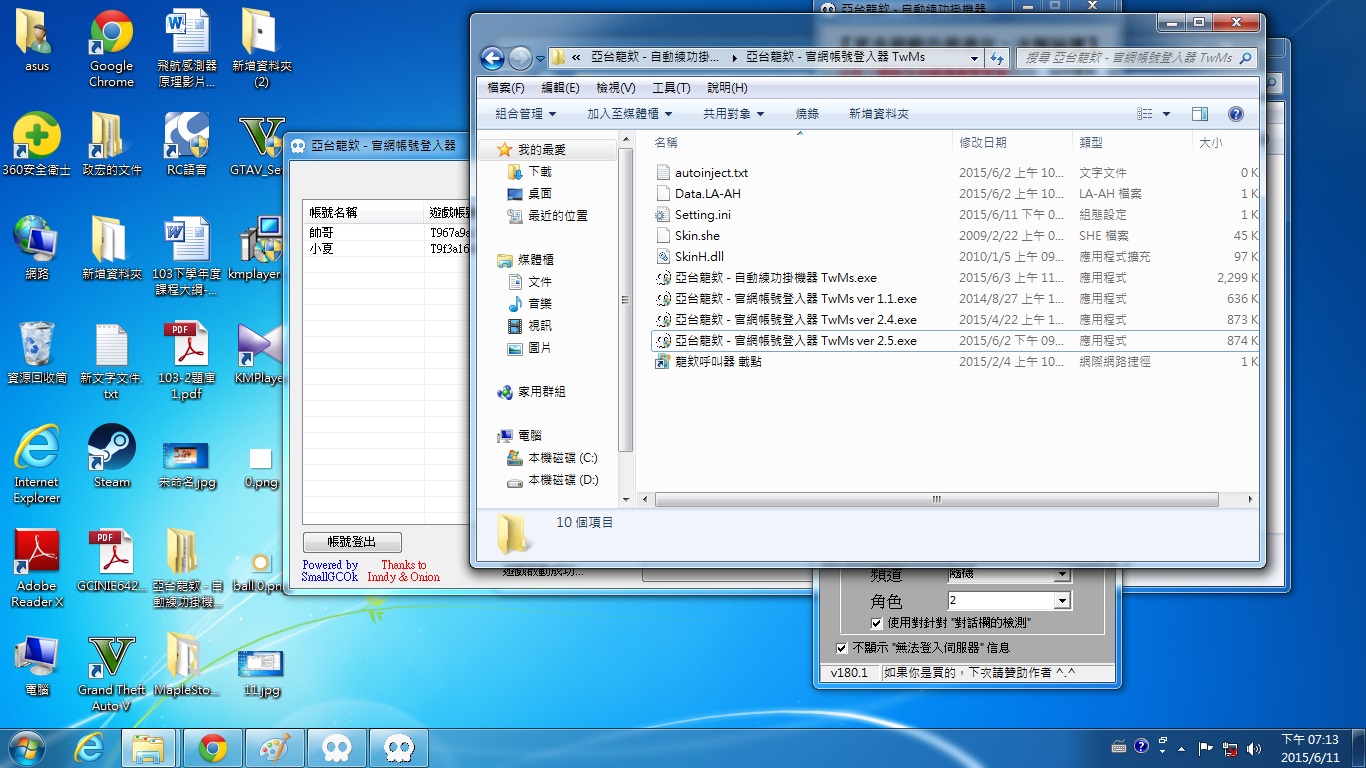Click the 搜尋 search box in Explorer
The width and height of the screenshot is (1366, 768).
pos(1136,58)
